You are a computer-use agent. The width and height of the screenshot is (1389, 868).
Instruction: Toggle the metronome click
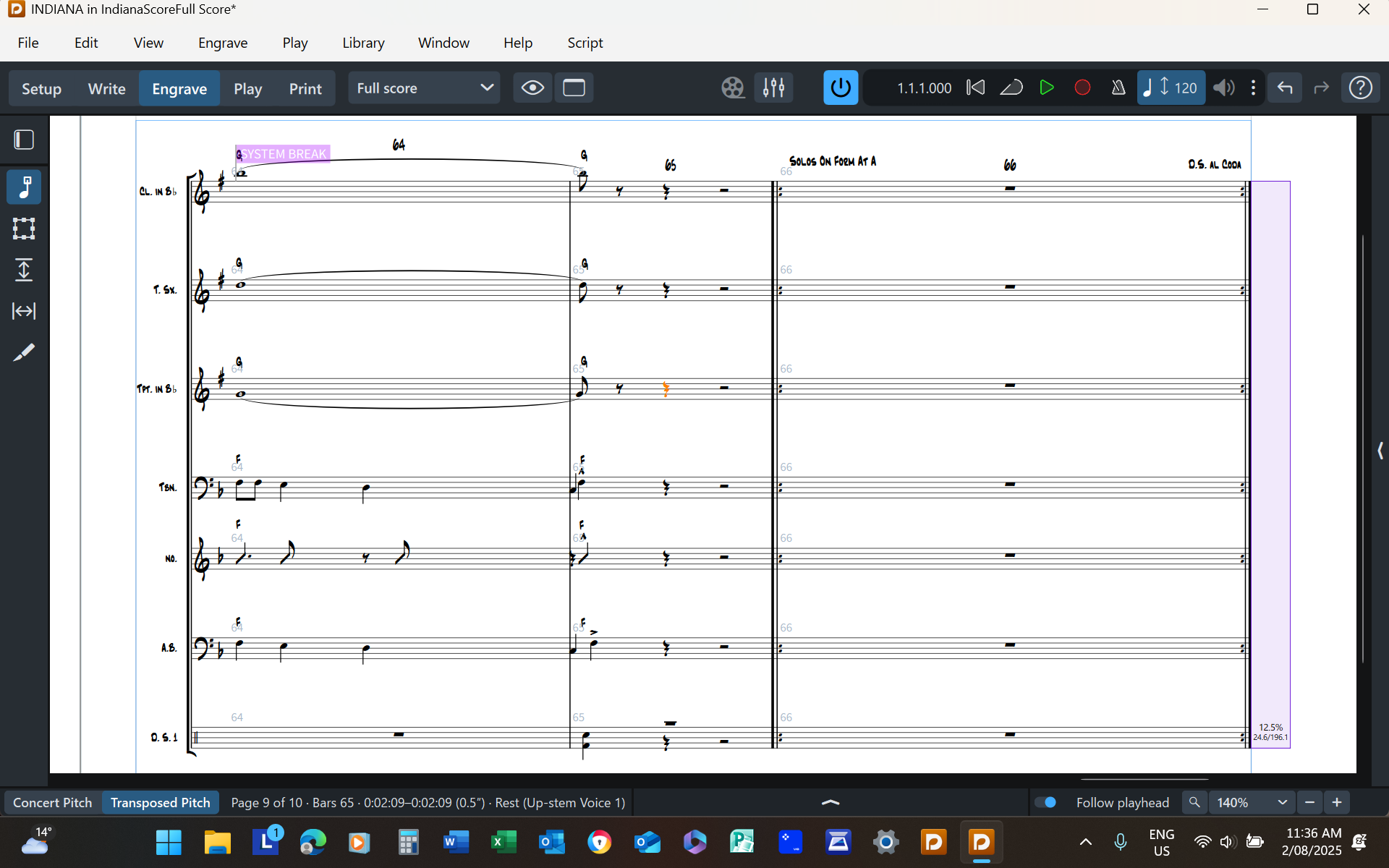click(x=1118, y=88)
